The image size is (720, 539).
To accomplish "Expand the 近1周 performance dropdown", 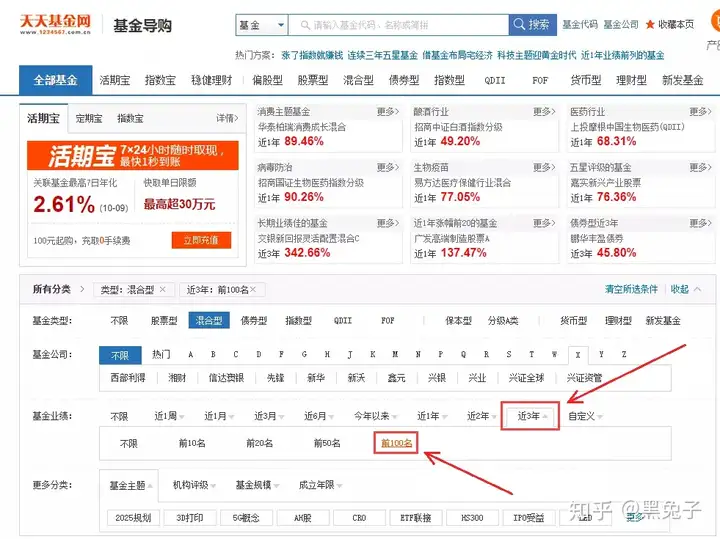I will [169, 416].
